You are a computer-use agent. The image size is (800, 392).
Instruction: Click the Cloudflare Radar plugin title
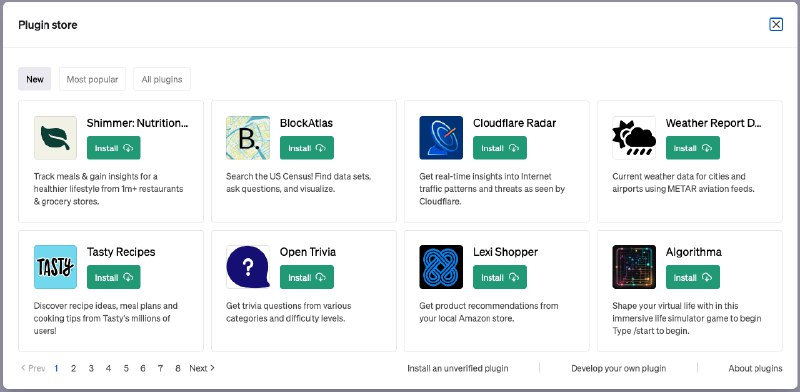(x=514, y=123)
